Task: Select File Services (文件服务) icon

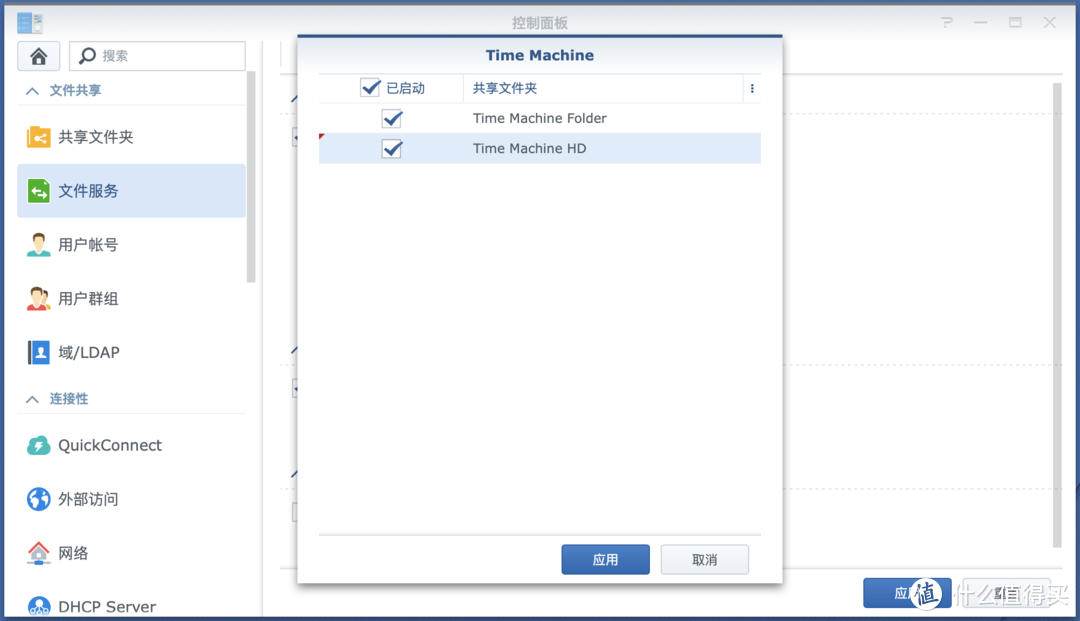Action: coord(39,191)
